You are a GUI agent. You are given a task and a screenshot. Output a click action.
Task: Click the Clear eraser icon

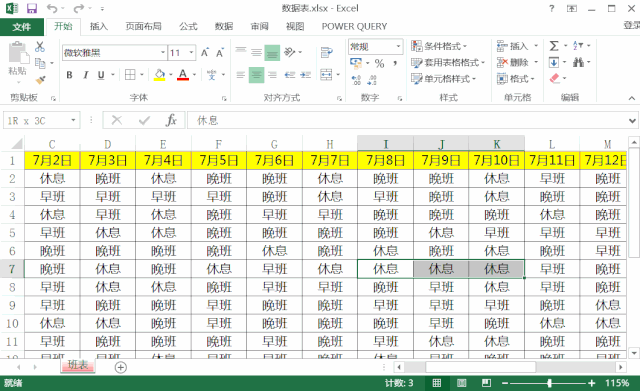coord(554,78)
